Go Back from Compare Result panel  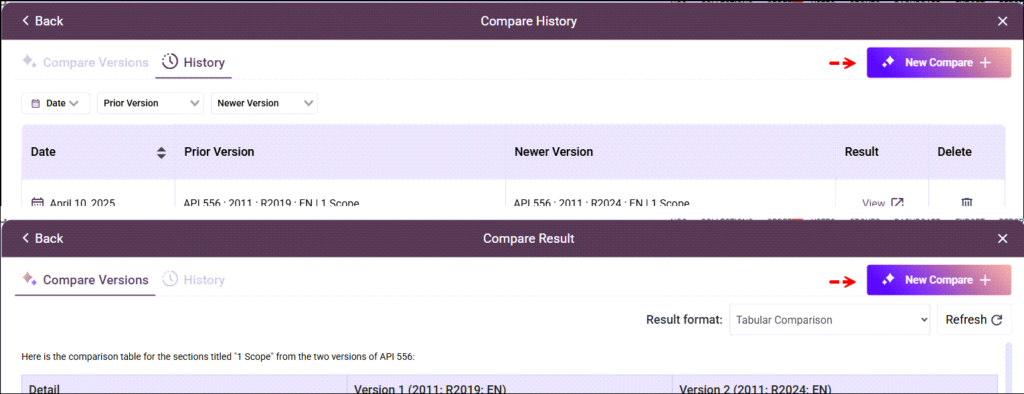coord(42,238)
